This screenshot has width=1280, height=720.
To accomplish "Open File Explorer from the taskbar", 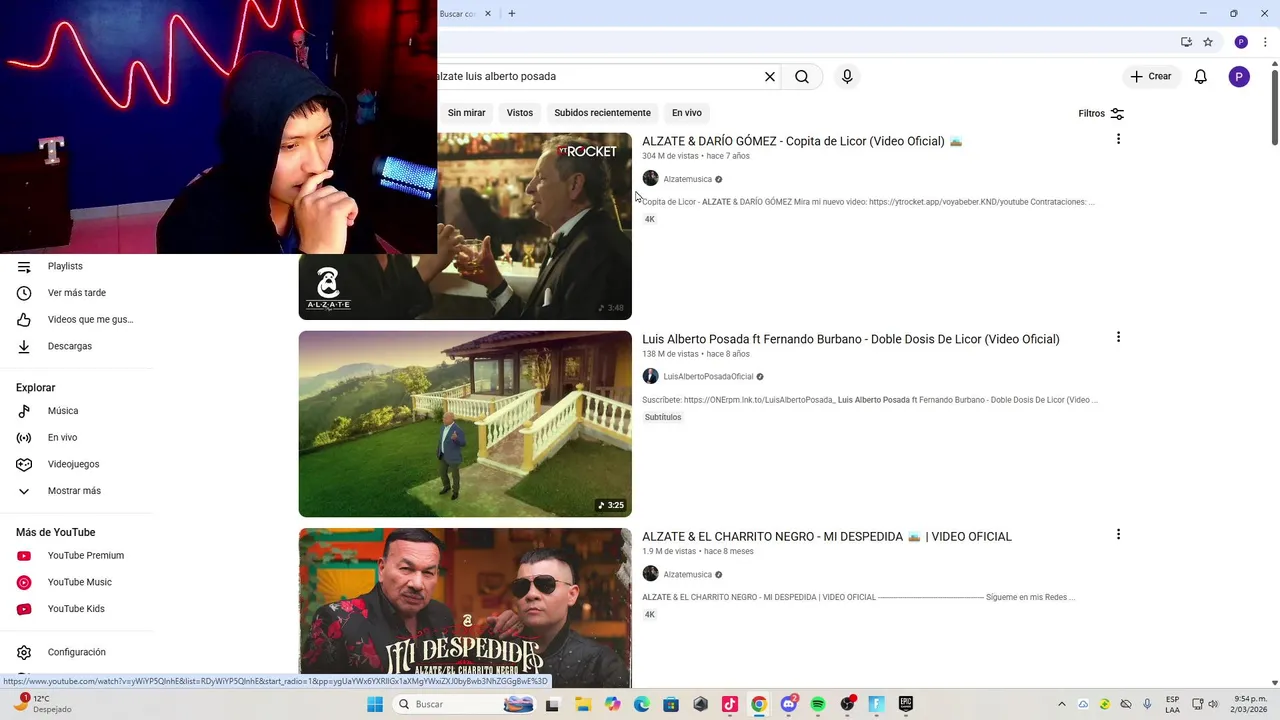I will [583, 704].
